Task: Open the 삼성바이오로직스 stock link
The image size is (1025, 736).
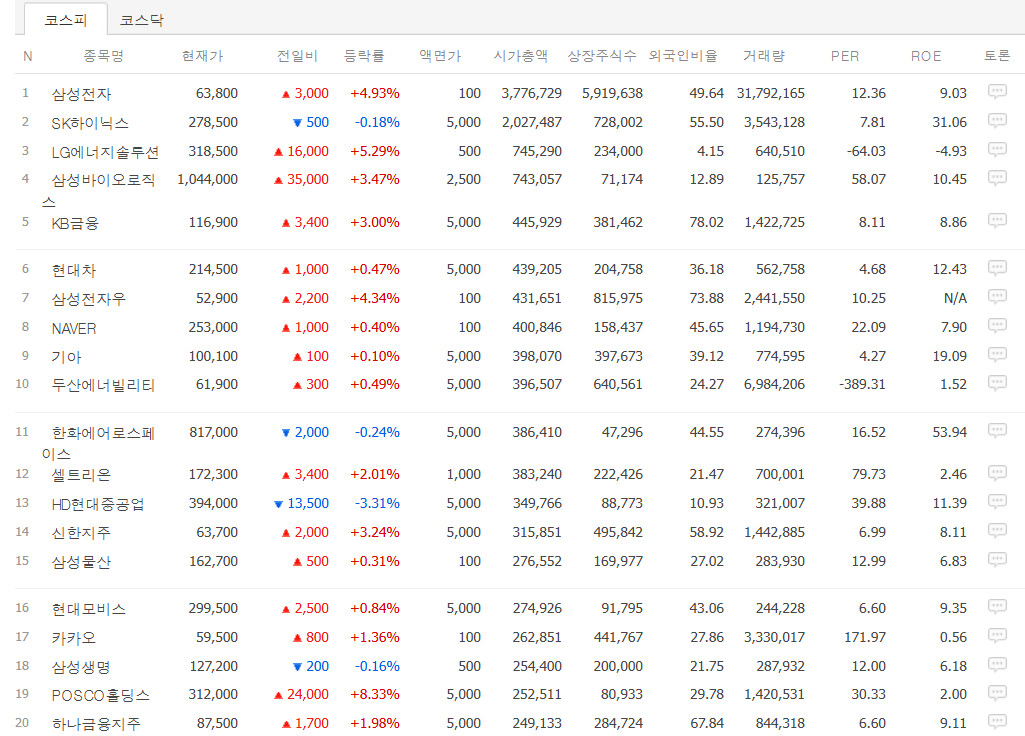Action: click(99, 190)
